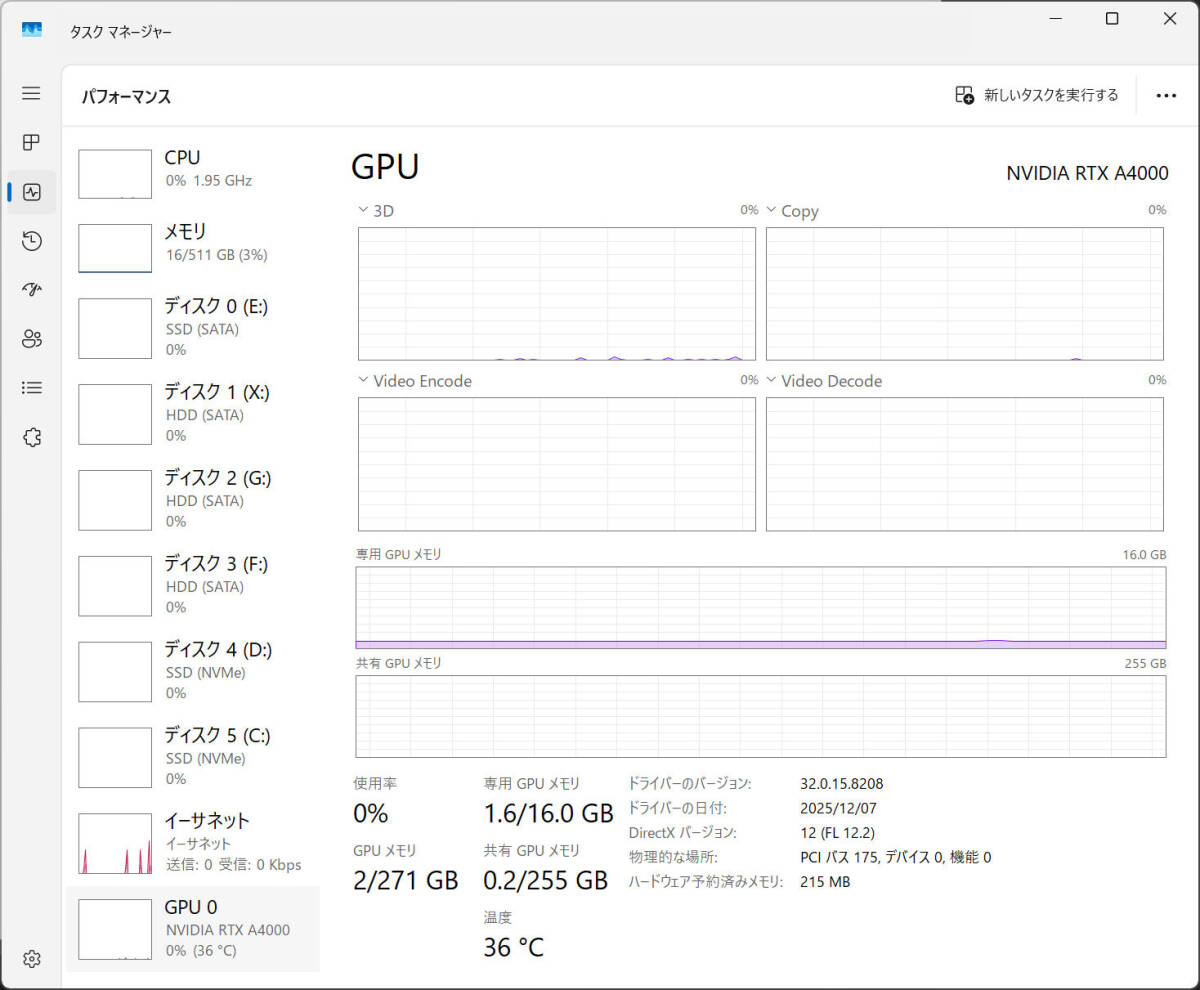Click the 使用率 0% value

click(x=370, y=813)
